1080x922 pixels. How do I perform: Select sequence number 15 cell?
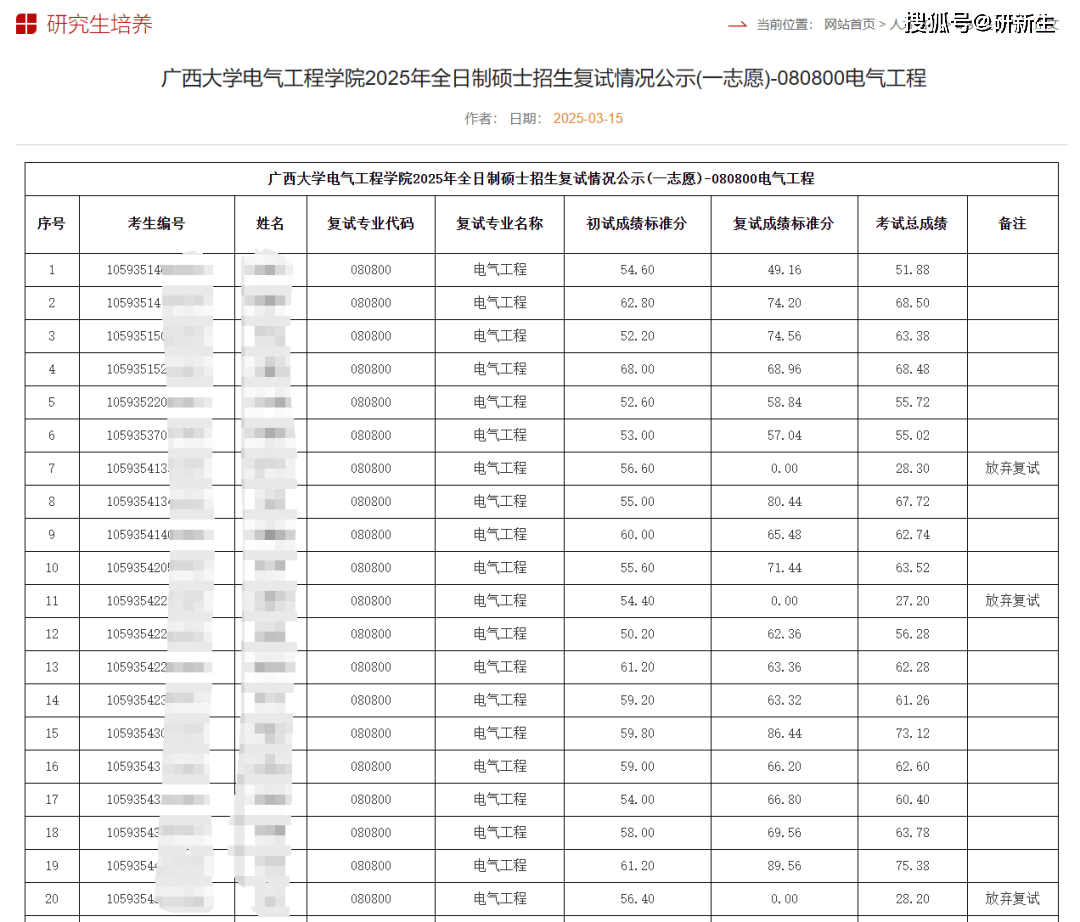click(x=52, y=733)
